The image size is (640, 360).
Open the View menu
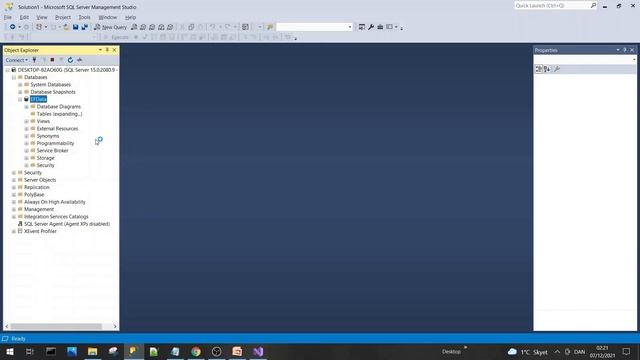tap(42, 17)
